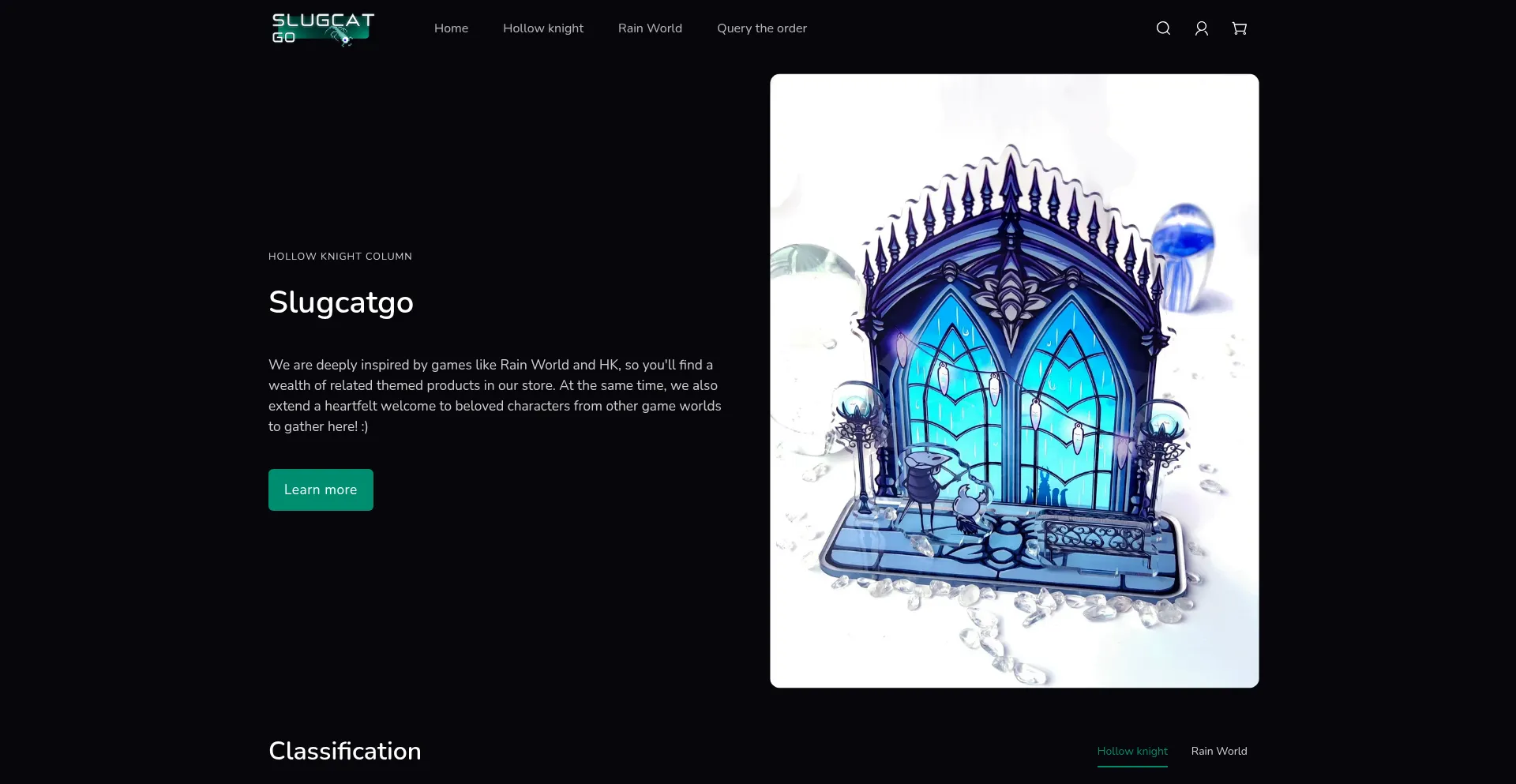Click the store description paragraph
1516x784 pixels.
tap(494, 396)
